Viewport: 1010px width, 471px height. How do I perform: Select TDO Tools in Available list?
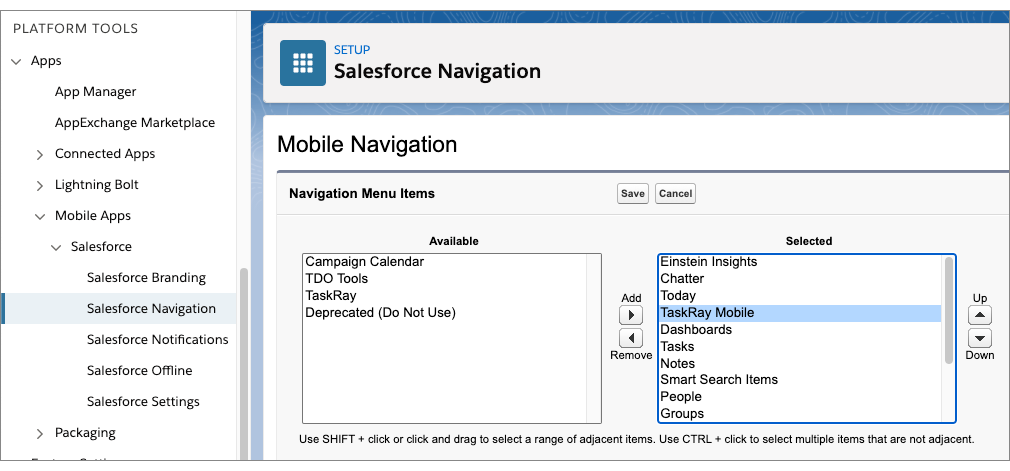[x=337, y=279]
